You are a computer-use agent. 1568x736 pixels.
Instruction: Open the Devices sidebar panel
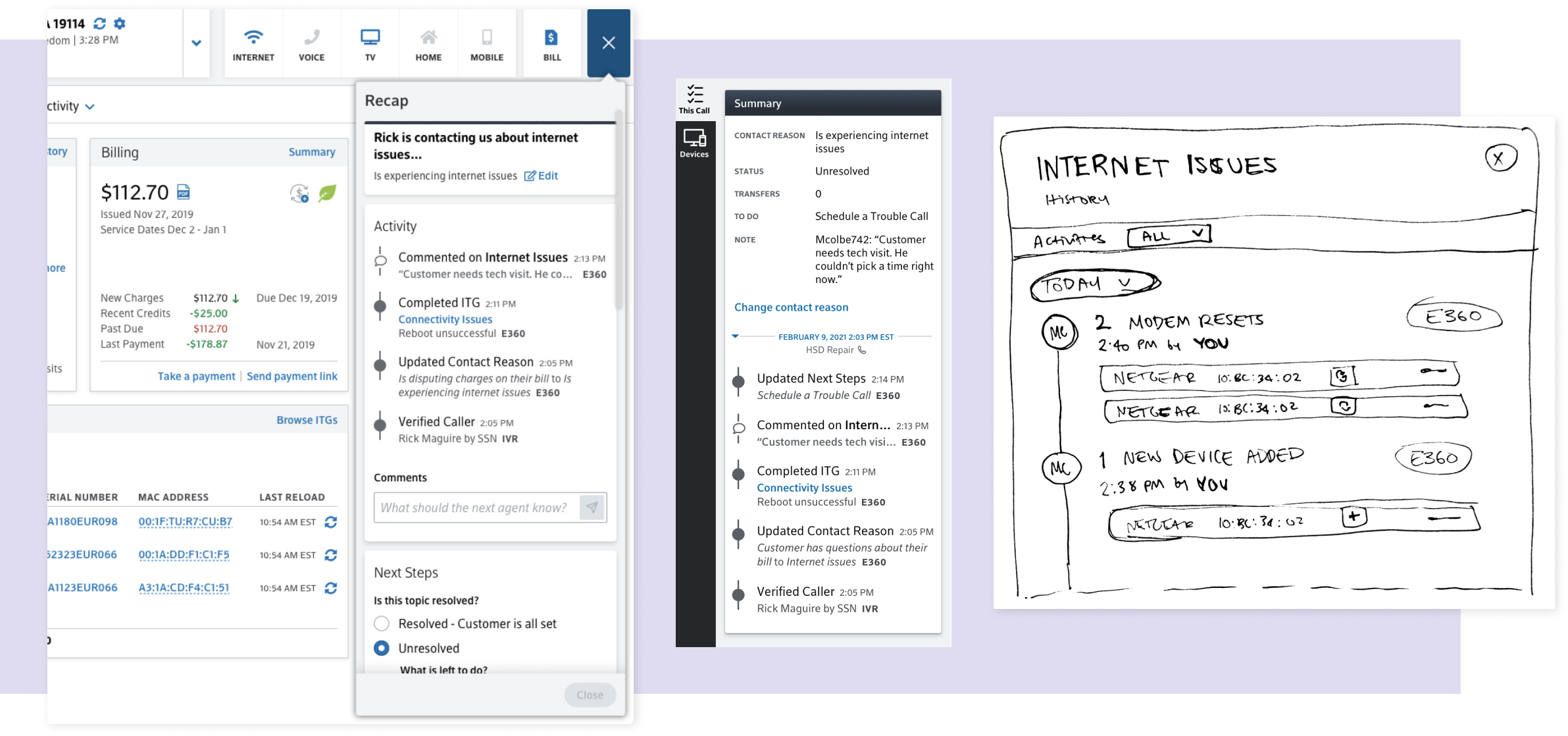tap(694, 143)
